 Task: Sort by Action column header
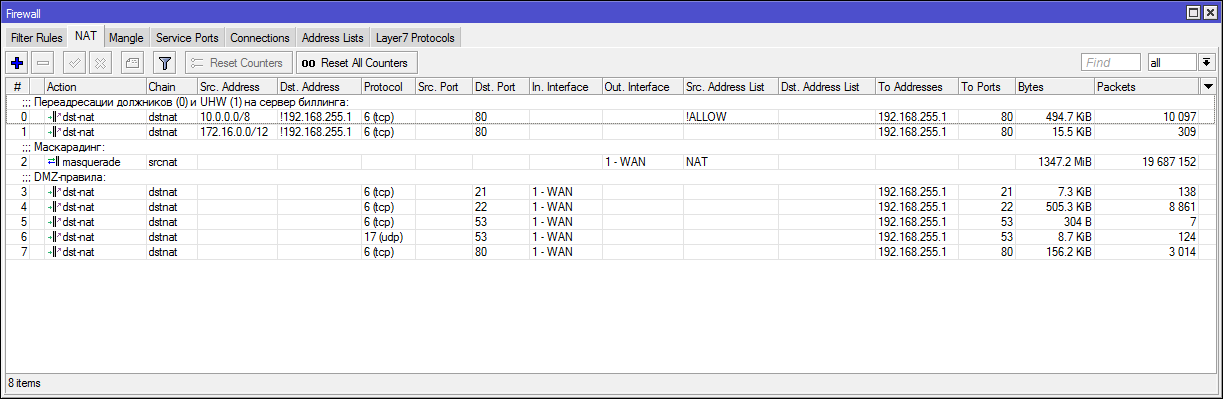click(x=95, y=87)
